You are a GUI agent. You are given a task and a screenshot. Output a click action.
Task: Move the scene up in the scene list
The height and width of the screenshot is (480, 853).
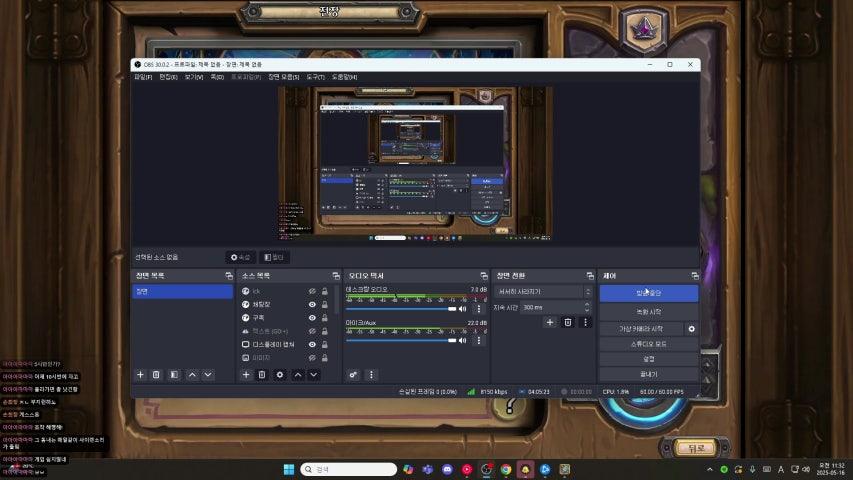pyautogui.click(x=192, y=375)
